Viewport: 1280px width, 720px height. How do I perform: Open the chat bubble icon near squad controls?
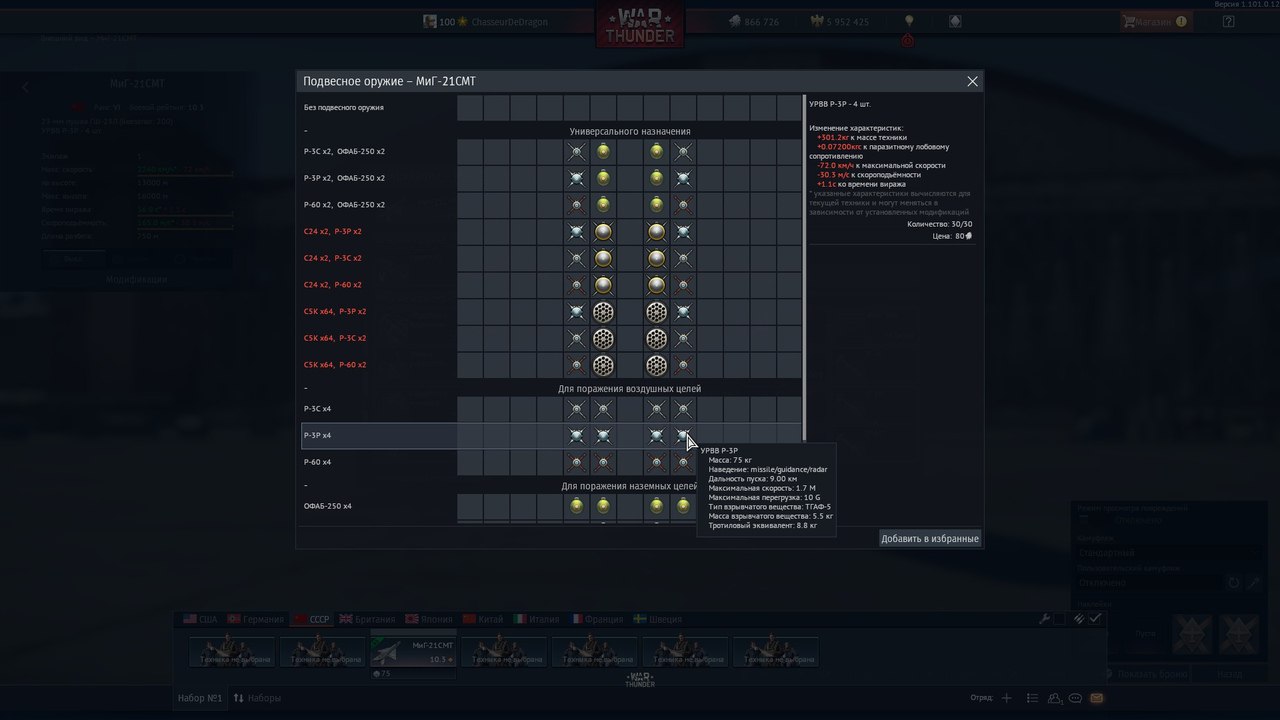(x=1075, y=697)
